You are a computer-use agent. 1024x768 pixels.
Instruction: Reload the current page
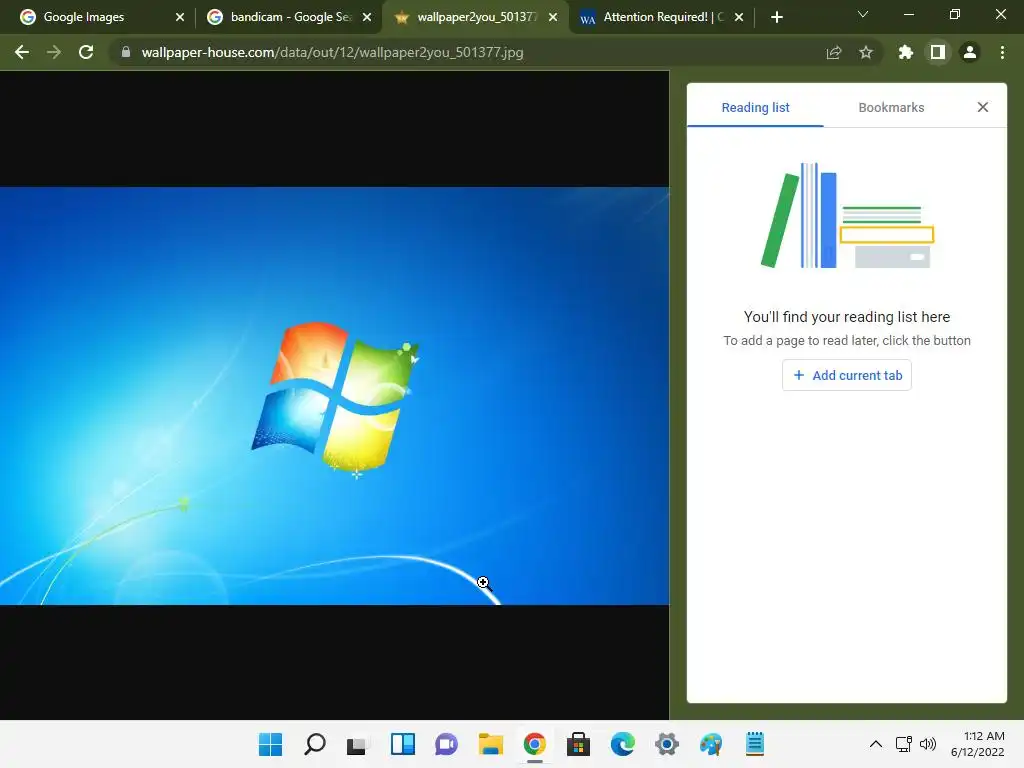point(86,52)
